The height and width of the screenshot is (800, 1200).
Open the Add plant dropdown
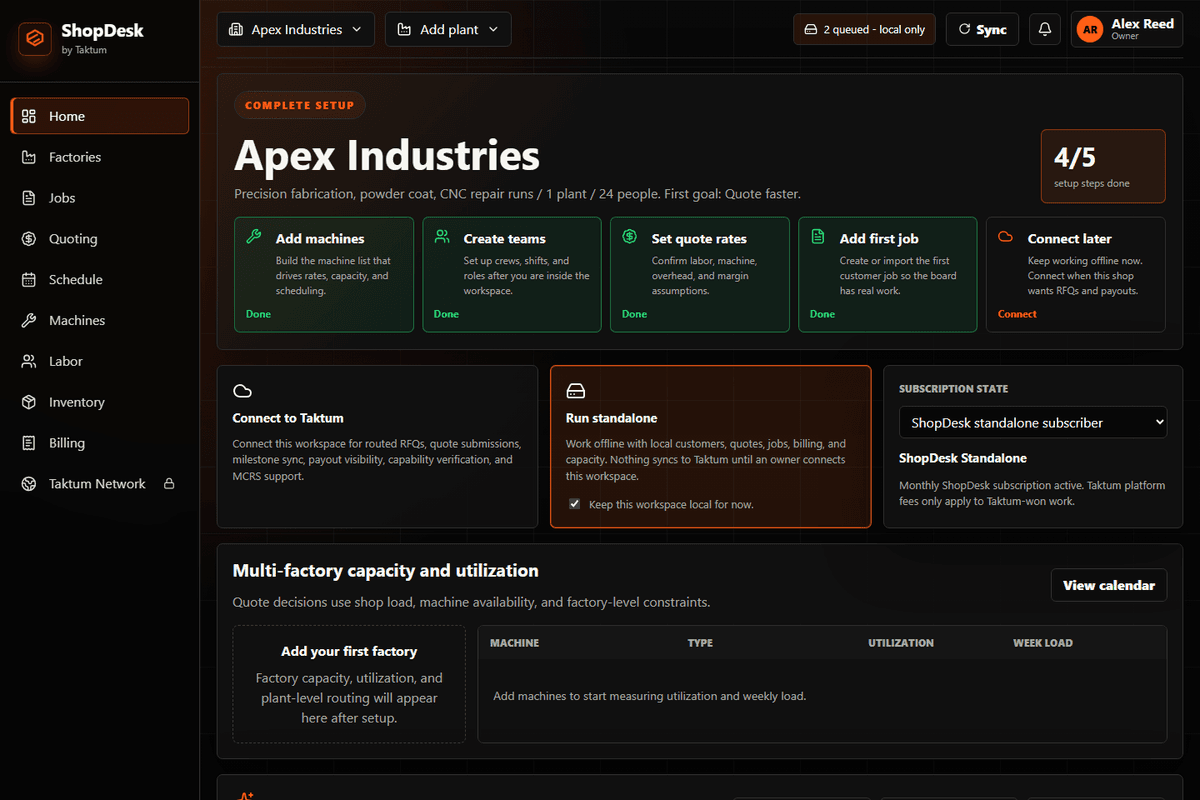(448, 29)
